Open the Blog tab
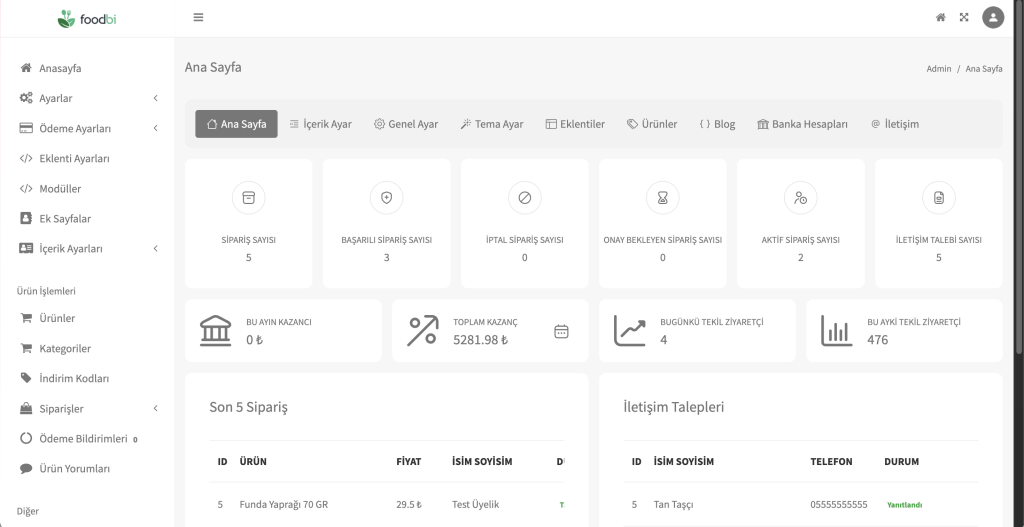Viewport: 1024px width, 527px height. 717,123
